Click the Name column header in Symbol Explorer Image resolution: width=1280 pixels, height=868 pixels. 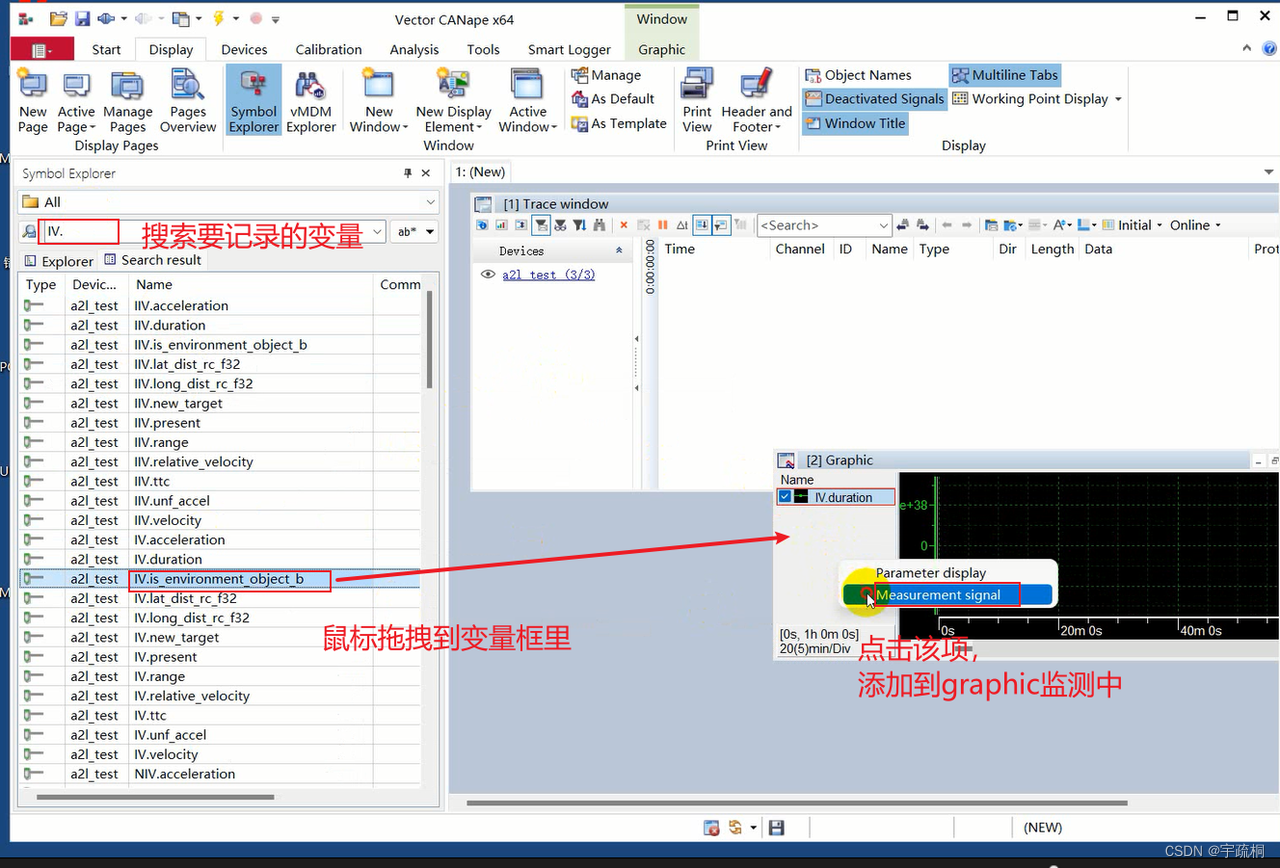[250, 284]
